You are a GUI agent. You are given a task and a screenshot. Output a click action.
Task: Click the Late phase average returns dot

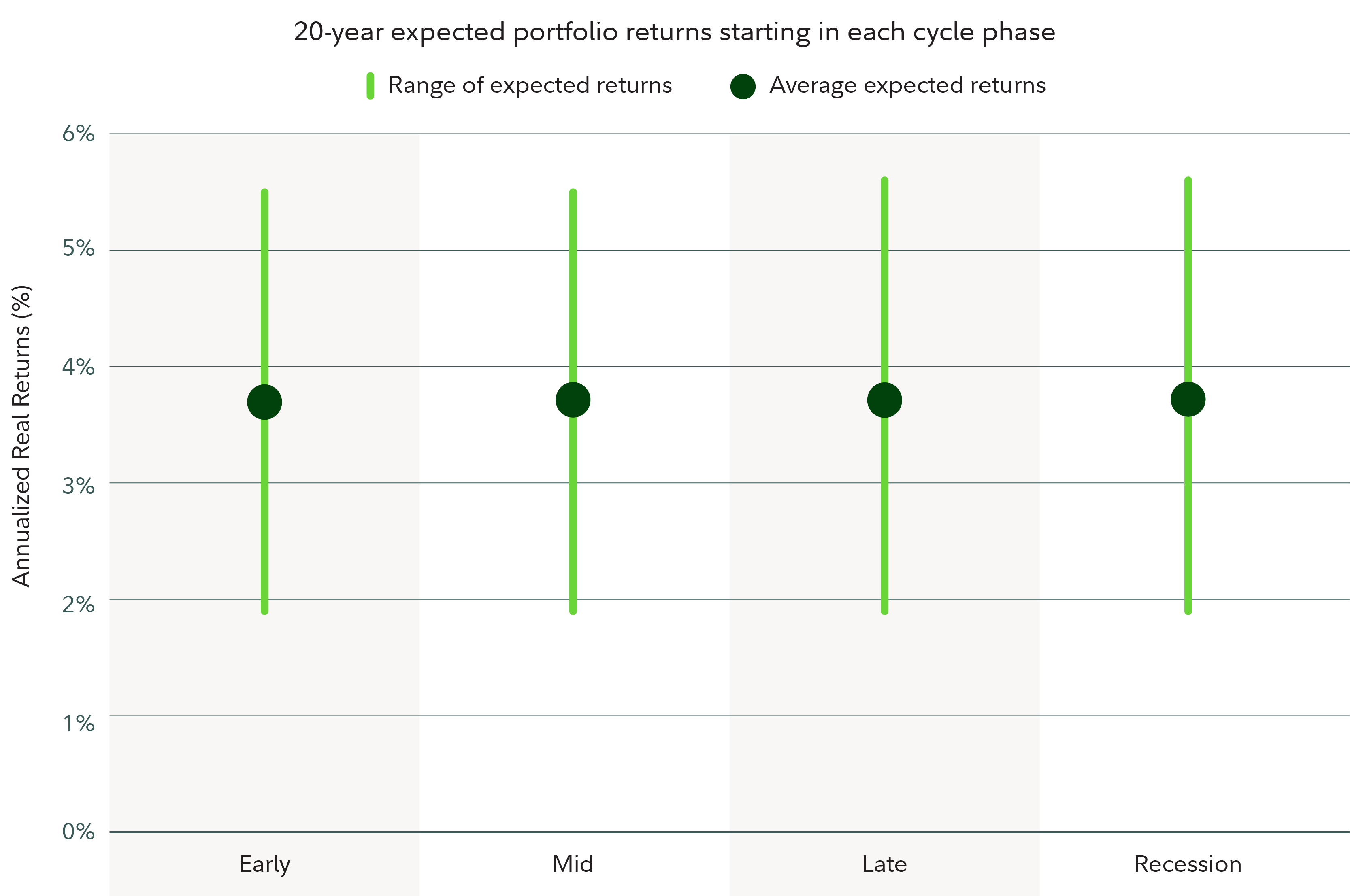[885, 400]
